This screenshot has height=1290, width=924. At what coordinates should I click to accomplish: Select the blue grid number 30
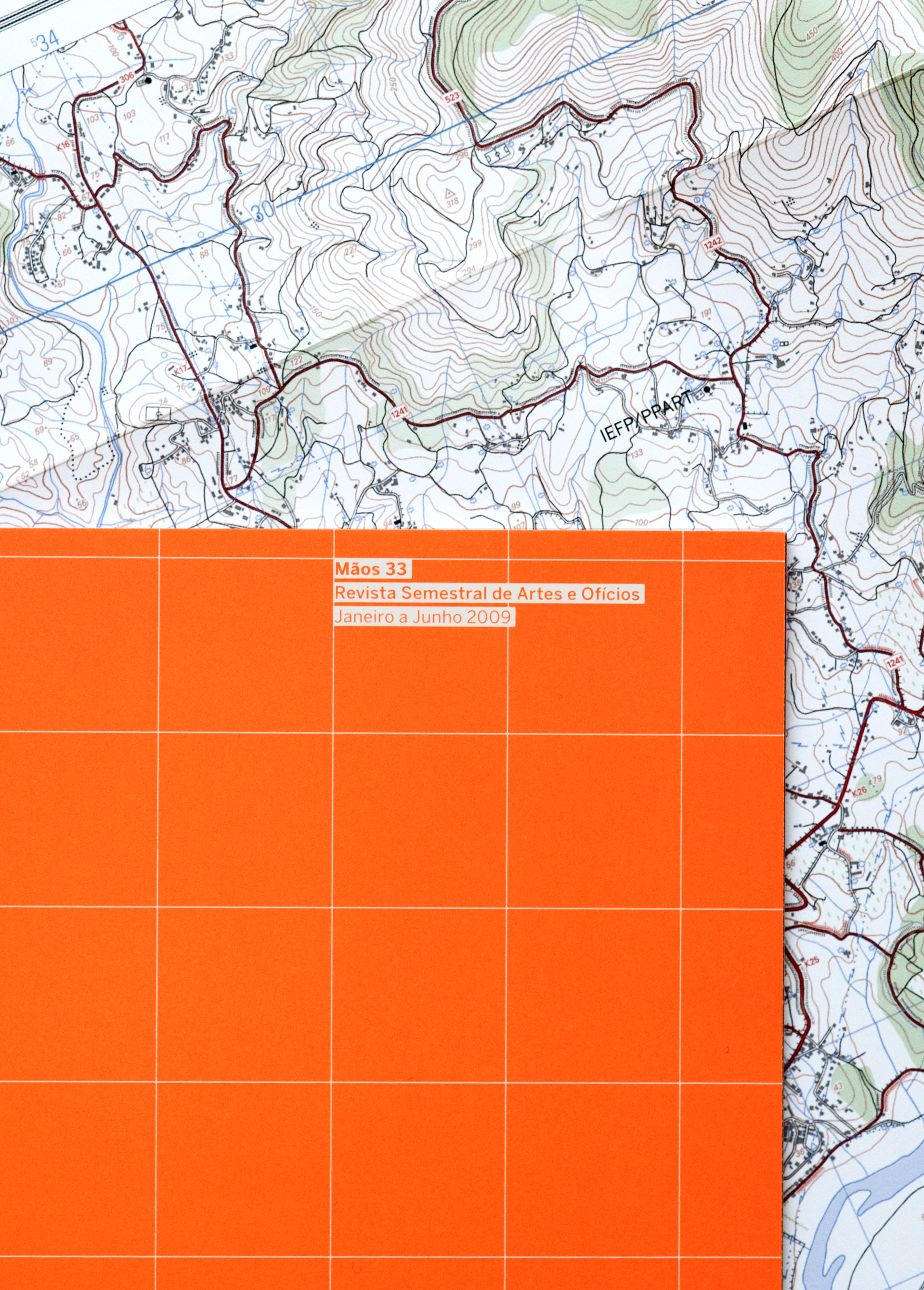point(263,211)
